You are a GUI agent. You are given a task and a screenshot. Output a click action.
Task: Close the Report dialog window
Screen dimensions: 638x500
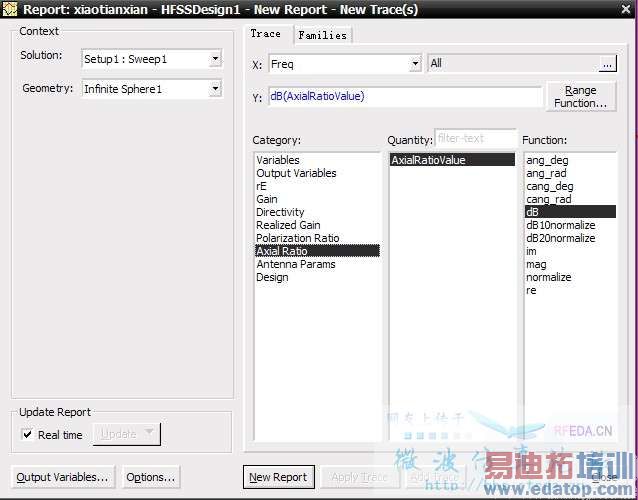pyautogui.click(x=626, y=9)
